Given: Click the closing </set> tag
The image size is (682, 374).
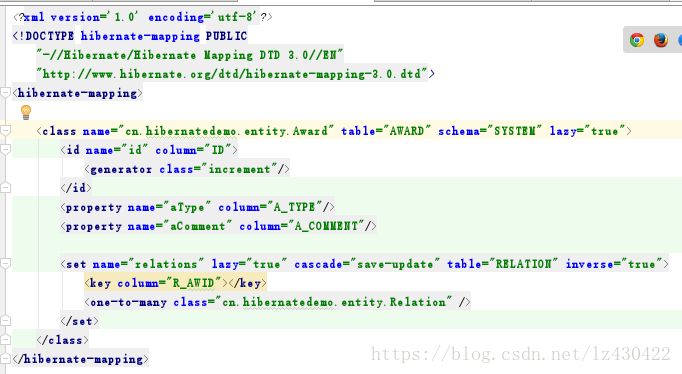Looking at the screenshot, I should tap(80, 321).
